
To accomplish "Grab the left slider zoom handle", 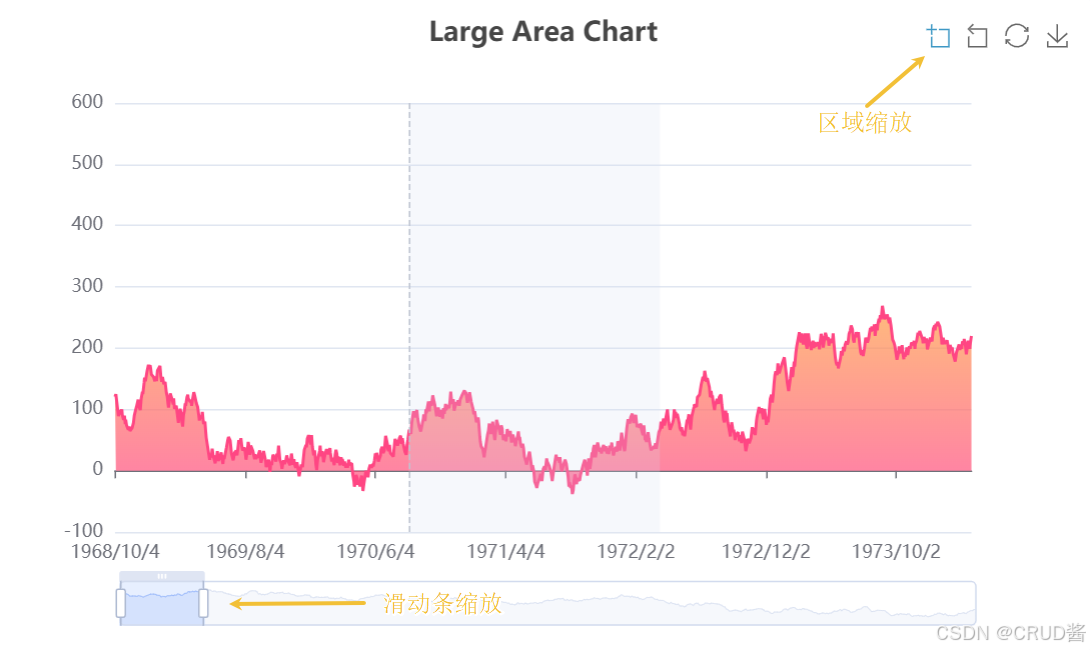I will click(121, 603).
